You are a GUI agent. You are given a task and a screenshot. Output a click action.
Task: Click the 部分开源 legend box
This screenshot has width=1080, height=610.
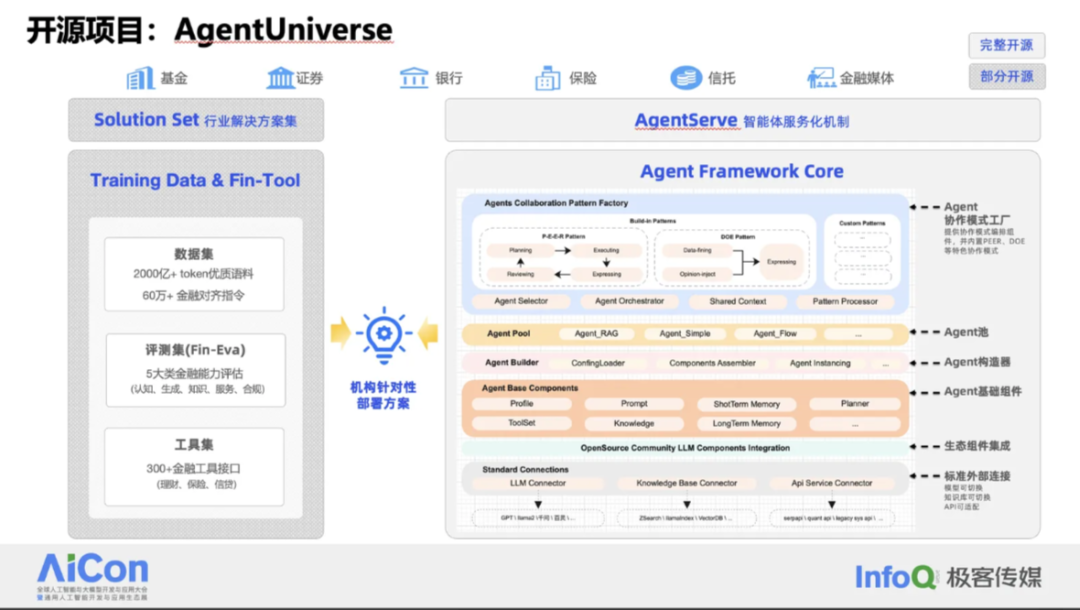click(x=1006, y=77)
